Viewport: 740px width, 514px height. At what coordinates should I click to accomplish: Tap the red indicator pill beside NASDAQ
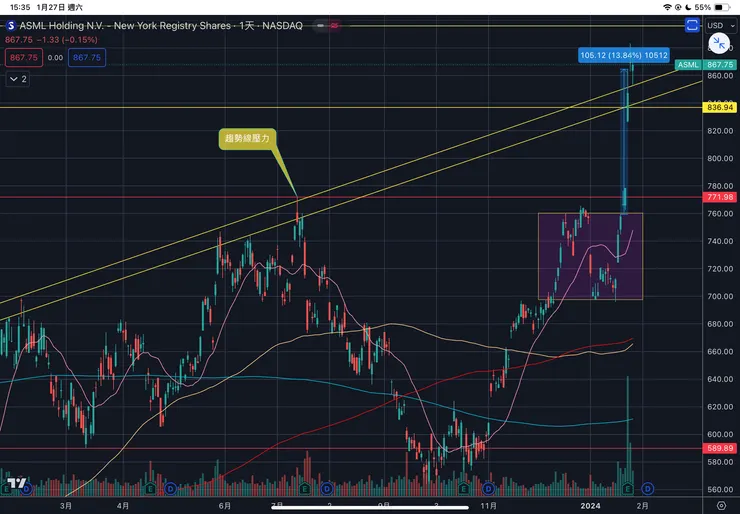(335, 25)
